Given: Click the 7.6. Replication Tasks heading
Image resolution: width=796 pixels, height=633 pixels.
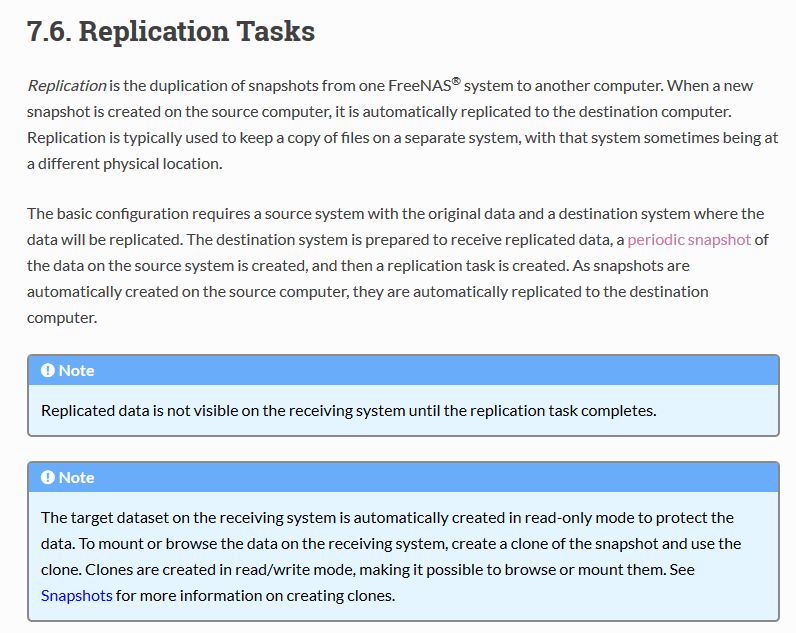Looking at the screenshot, I should [171, 31].
